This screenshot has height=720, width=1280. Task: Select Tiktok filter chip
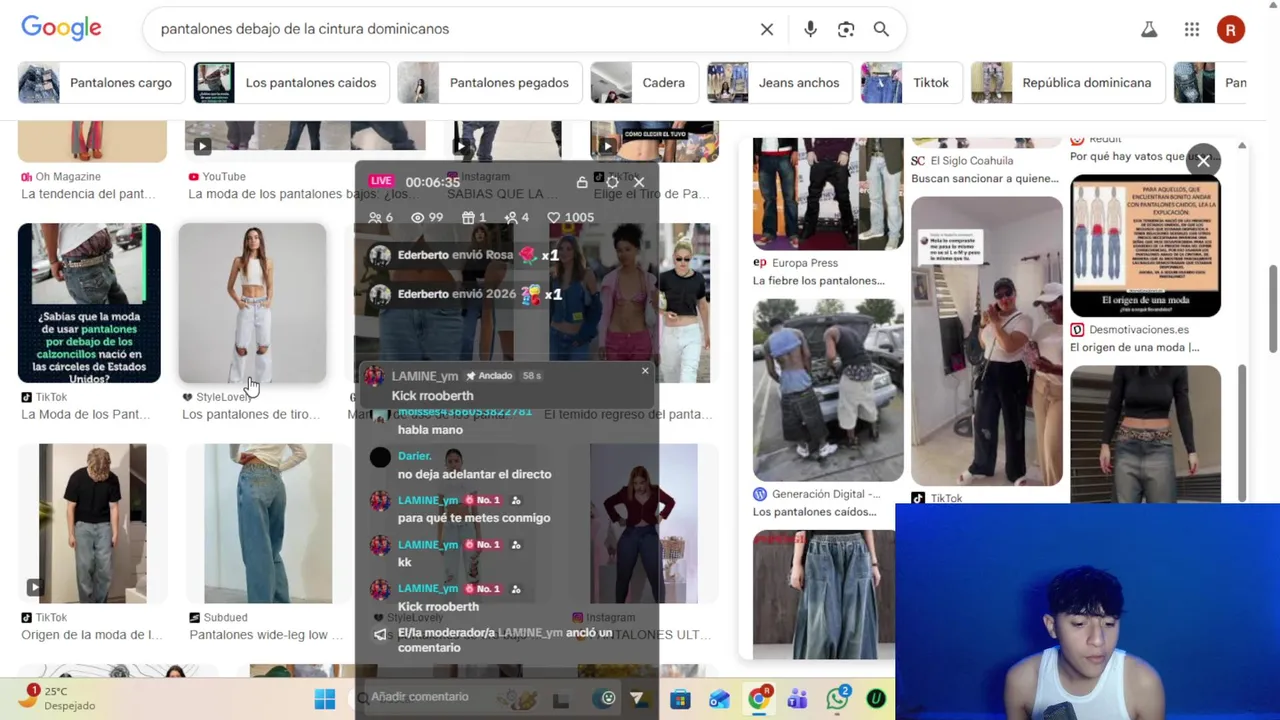(910, 83)
